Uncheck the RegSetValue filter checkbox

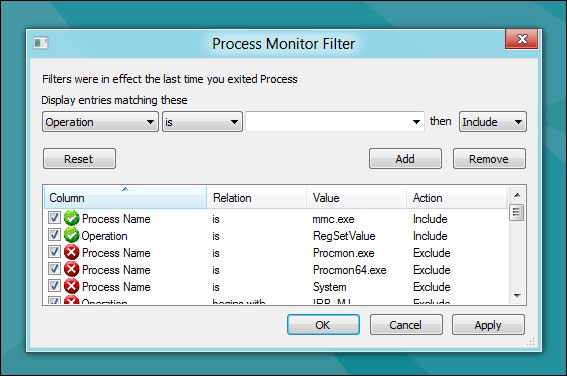pyautogui.click(x=54, y=235)
